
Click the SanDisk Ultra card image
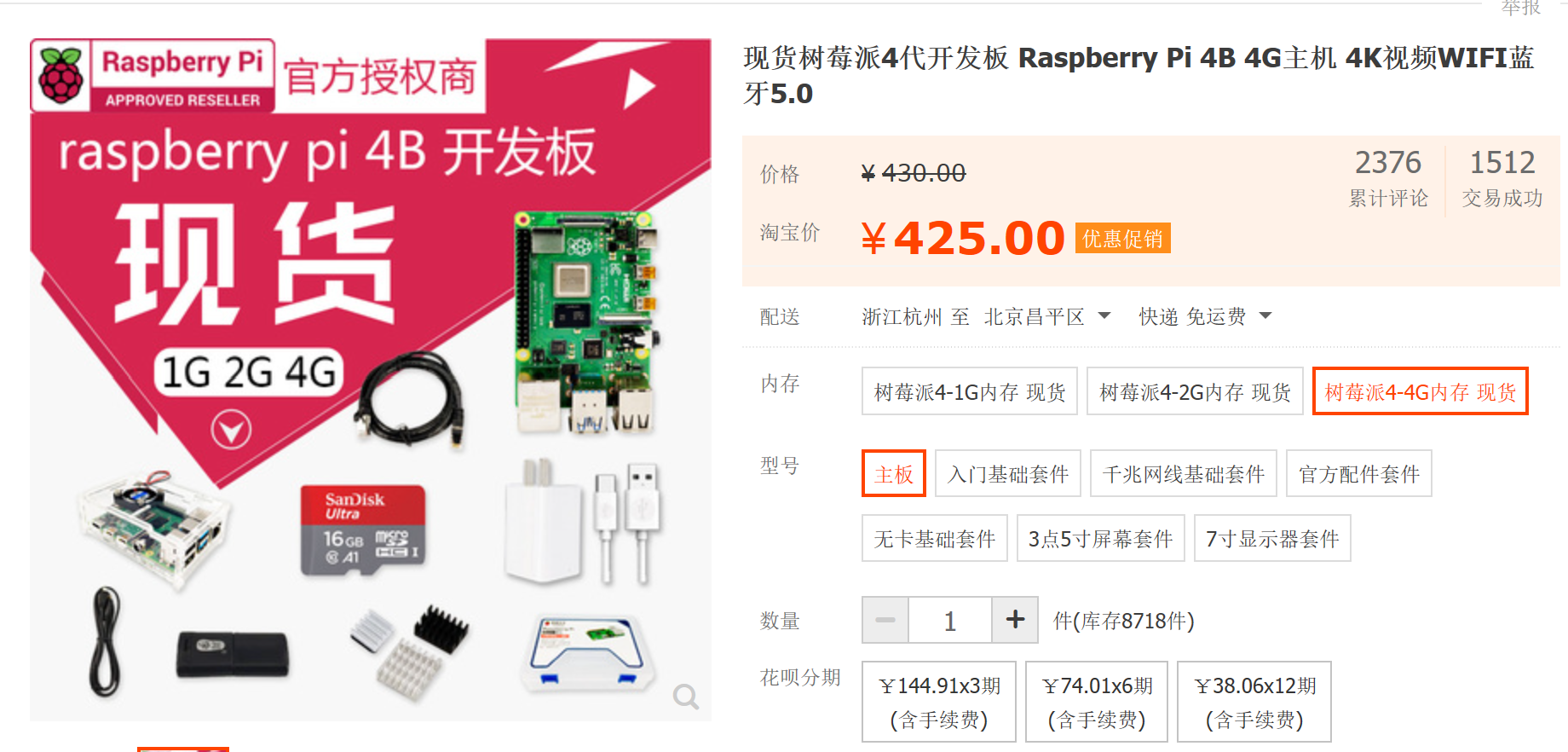(363, 530)
